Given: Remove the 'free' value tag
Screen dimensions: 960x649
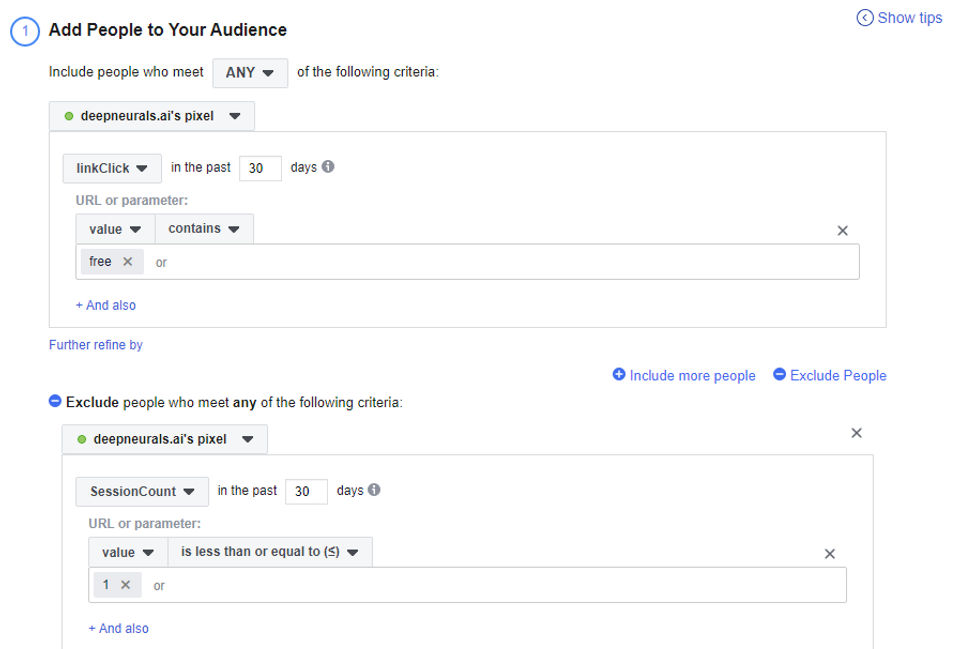Looking at the screenshot, I should click(127, 262).
